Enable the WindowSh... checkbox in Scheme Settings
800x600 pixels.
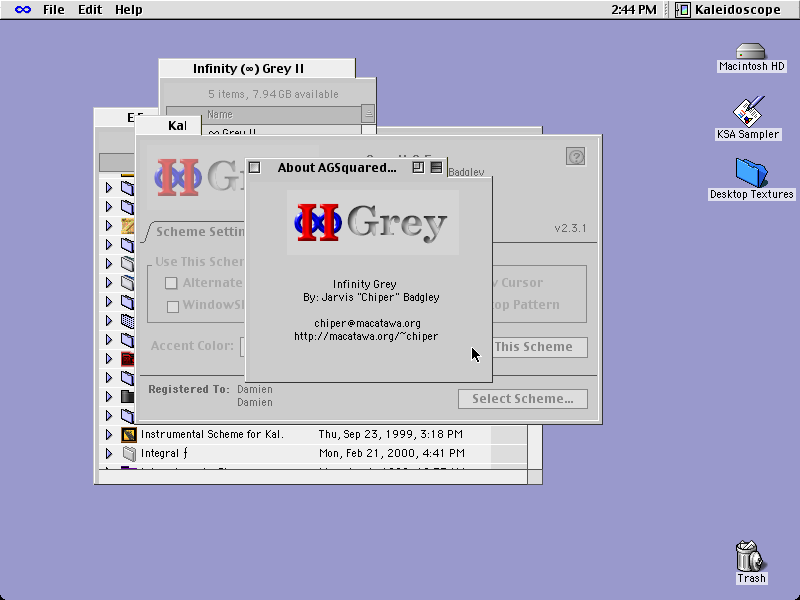pos(173,306)
